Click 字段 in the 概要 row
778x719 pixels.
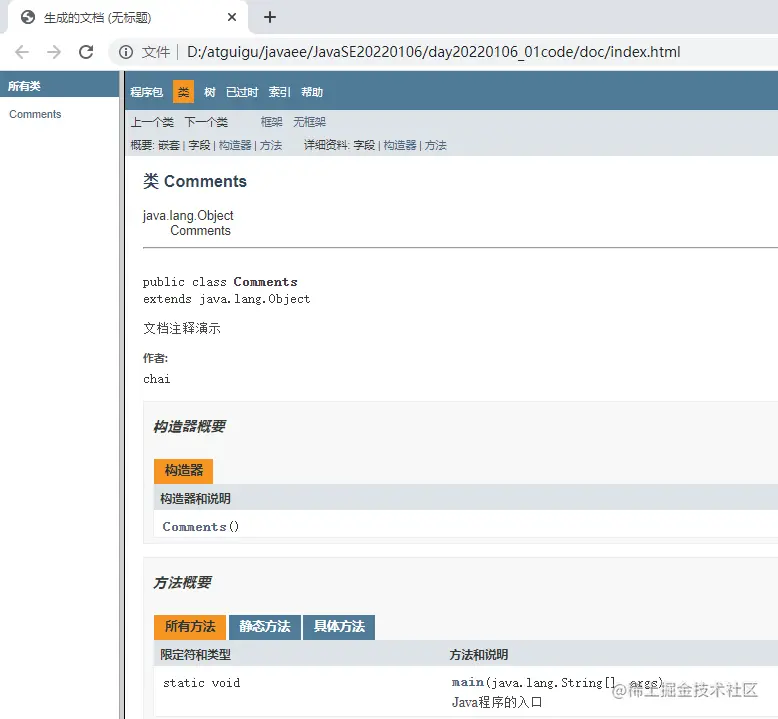199,145
